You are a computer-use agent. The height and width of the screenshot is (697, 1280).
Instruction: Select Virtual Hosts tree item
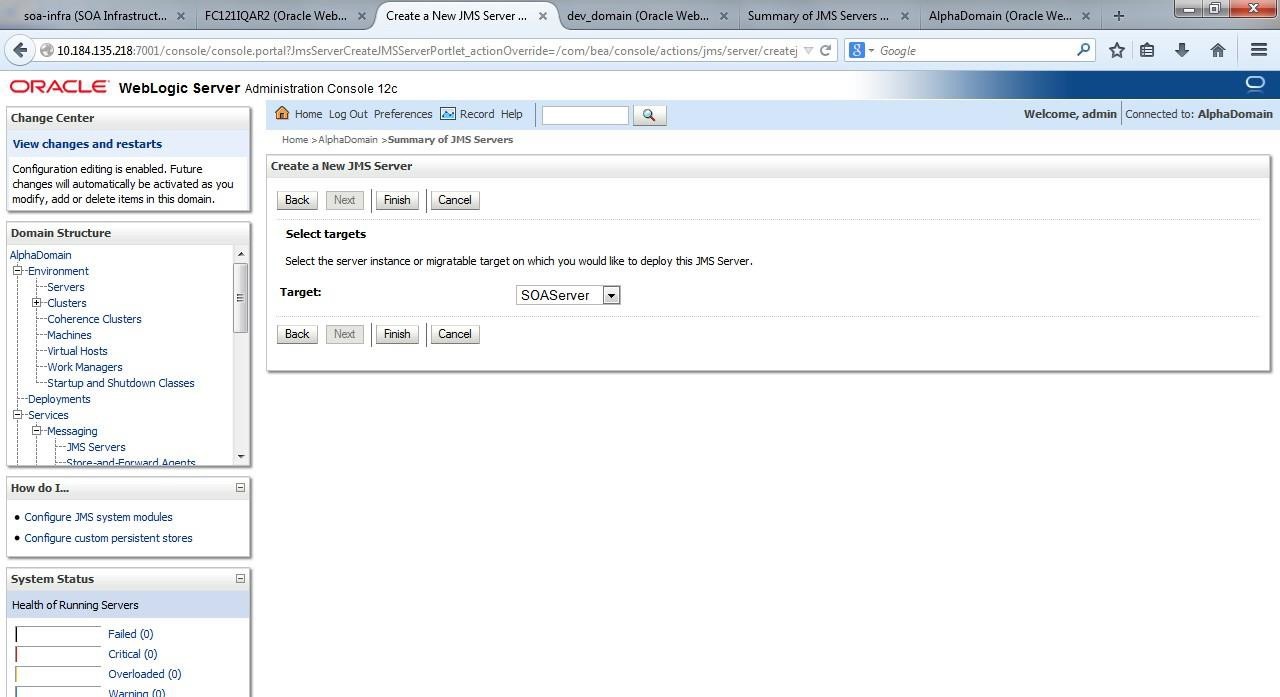pos(77,351)
